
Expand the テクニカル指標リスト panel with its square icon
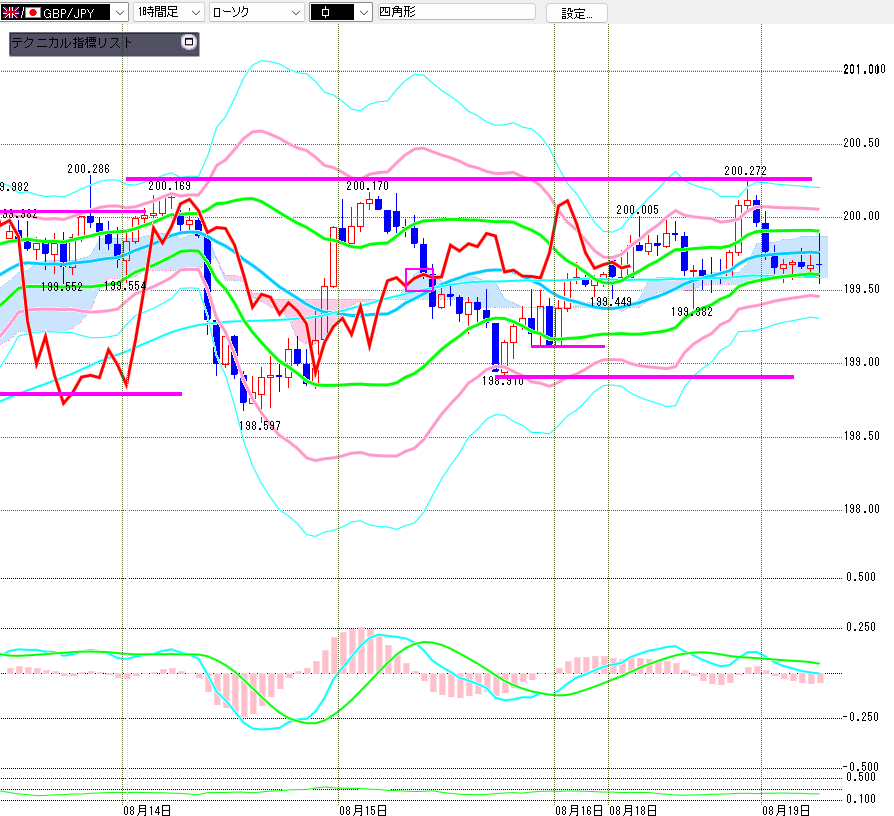pyautogui.click(x=188, y=42)
